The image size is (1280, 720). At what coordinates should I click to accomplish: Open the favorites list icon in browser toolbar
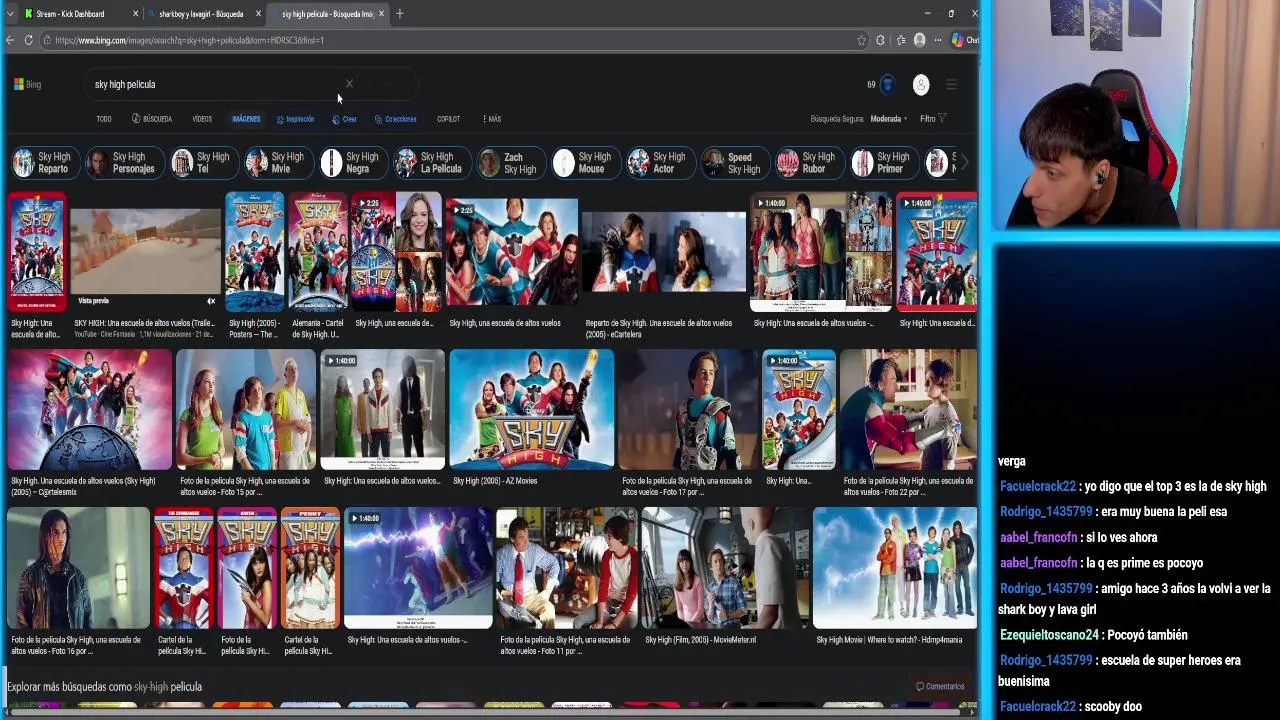(900, 40)
